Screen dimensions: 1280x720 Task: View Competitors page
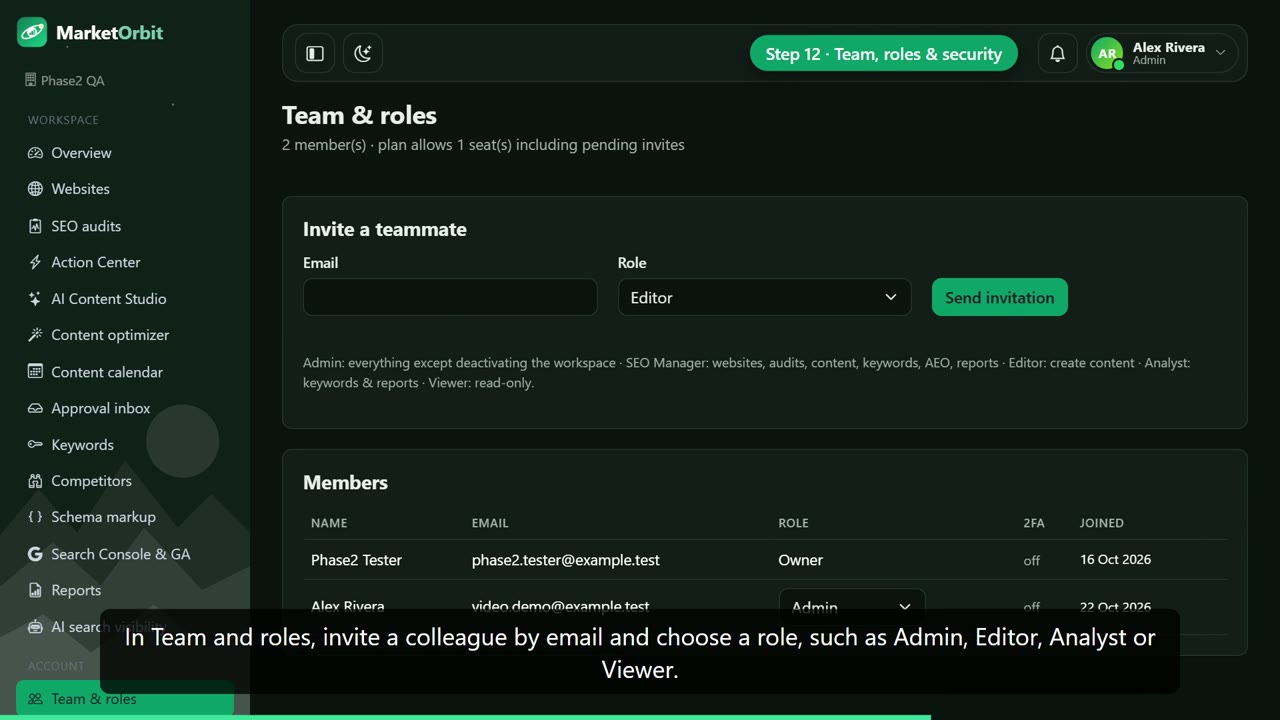[125, 481]
